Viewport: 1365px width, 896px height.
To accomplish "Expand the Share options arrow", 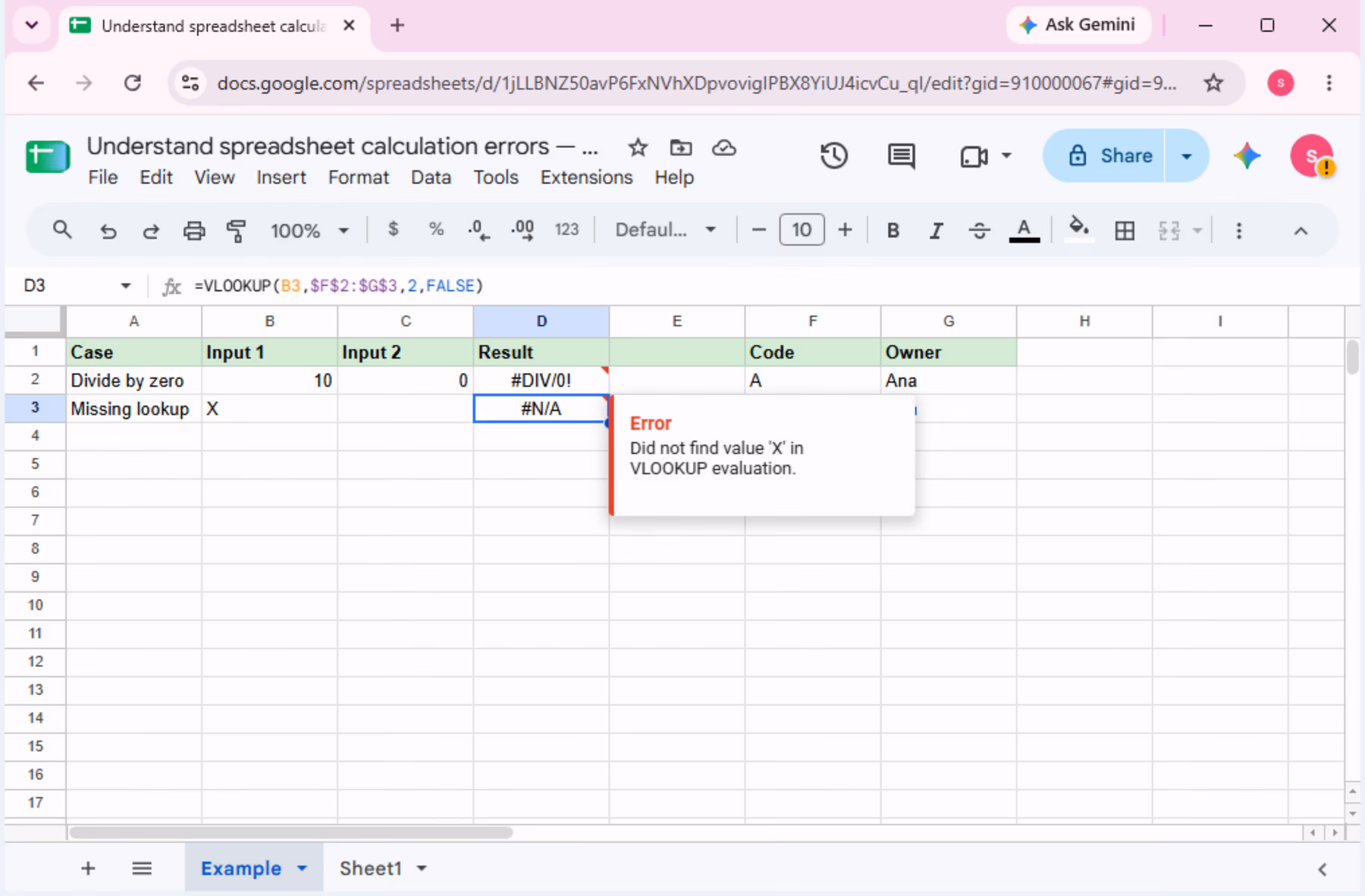I will 1187,156.
